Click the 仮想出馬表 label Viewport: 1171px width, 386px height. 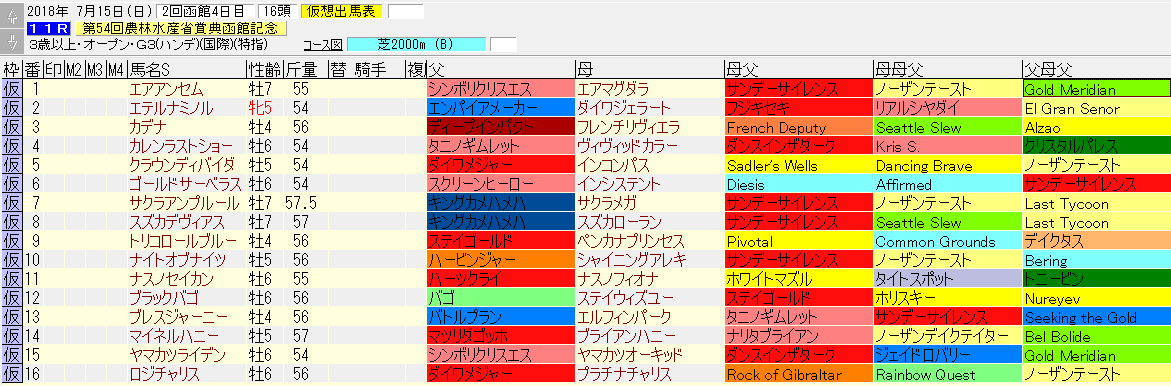(x=341, y=11)
